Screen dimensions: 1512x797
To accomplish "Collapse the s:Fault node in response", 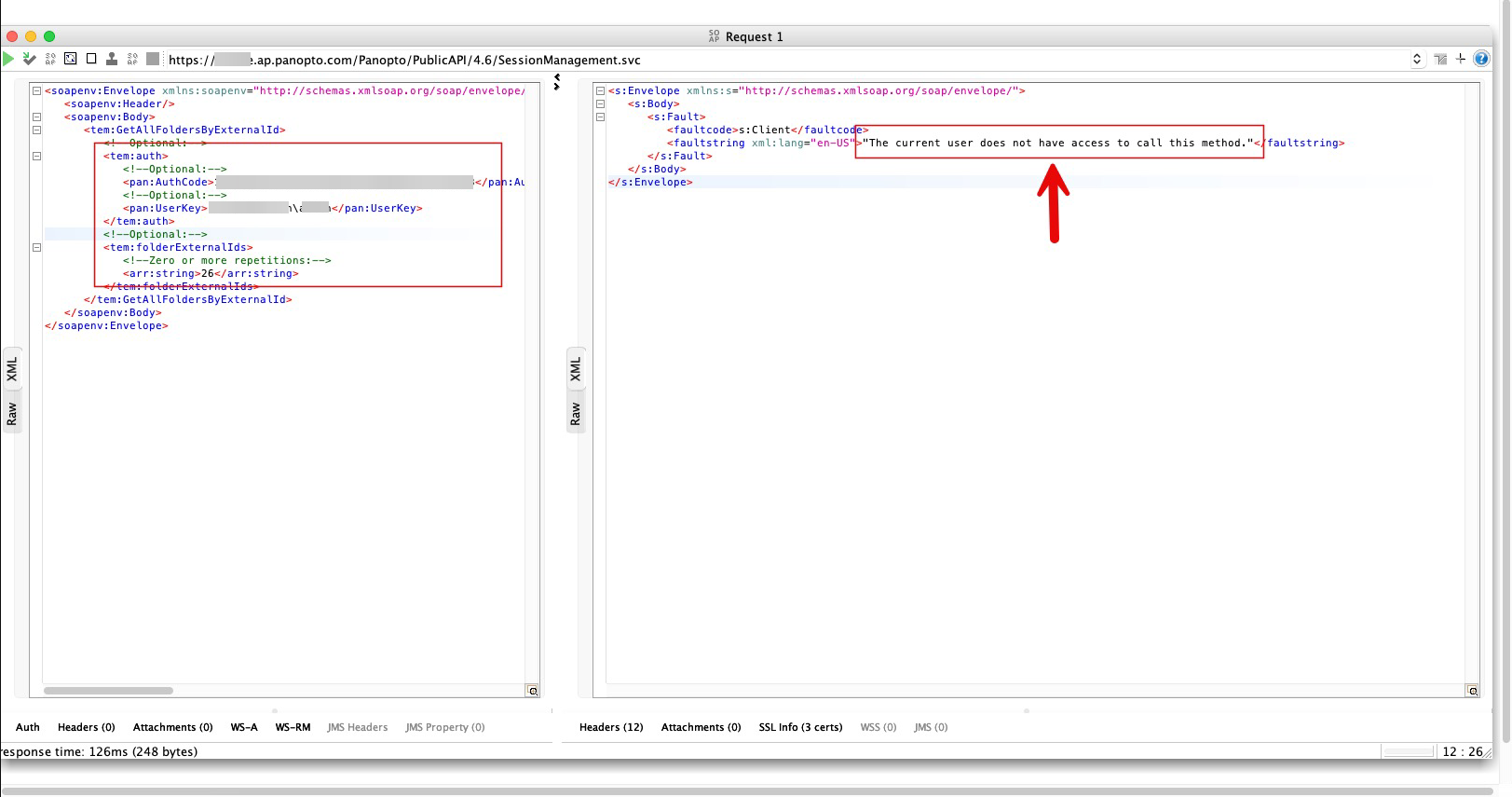I will (600, 117).
